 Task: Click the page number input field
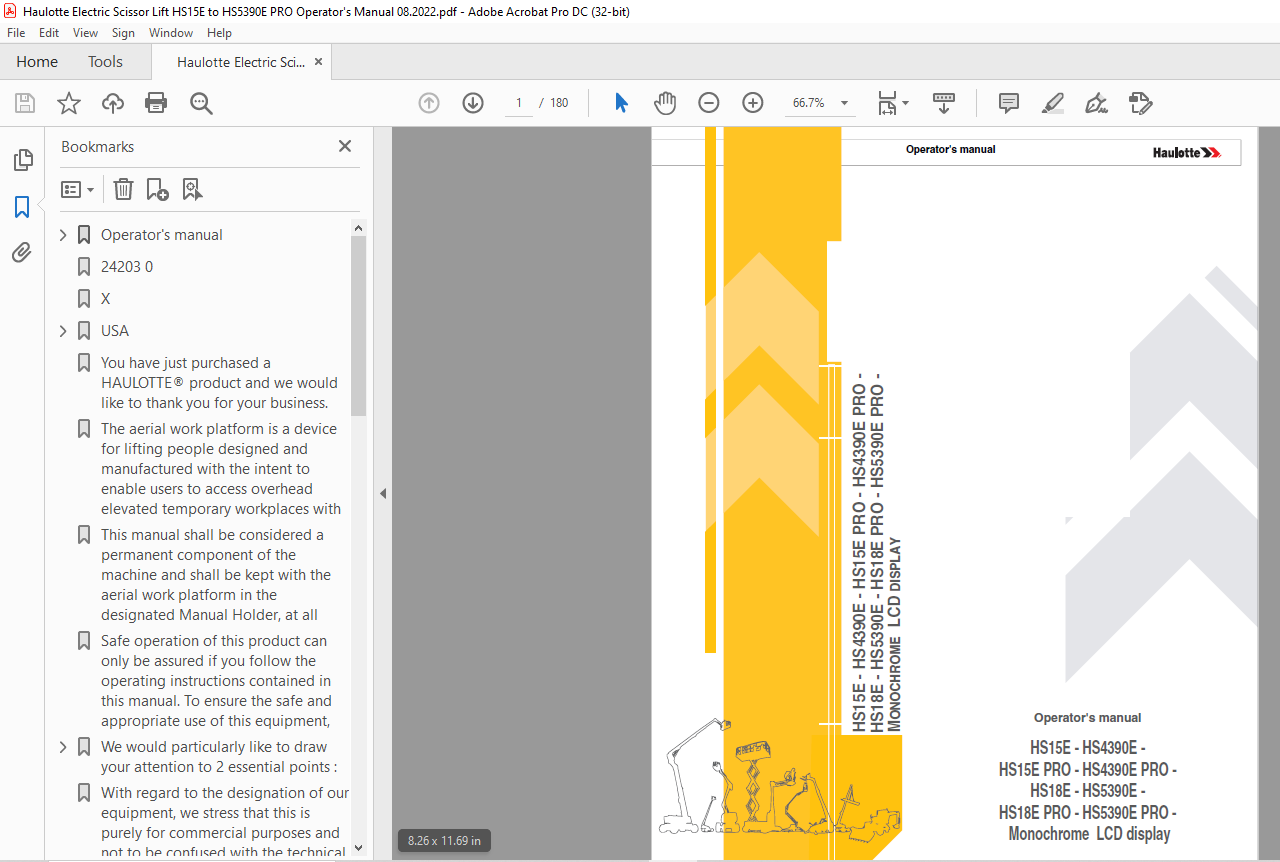519,103
